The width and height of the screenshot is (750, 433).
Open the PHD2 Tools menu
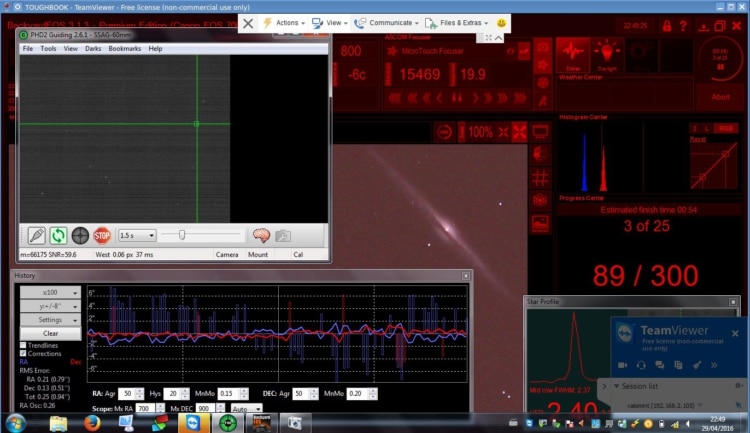(x=48, y=48)
